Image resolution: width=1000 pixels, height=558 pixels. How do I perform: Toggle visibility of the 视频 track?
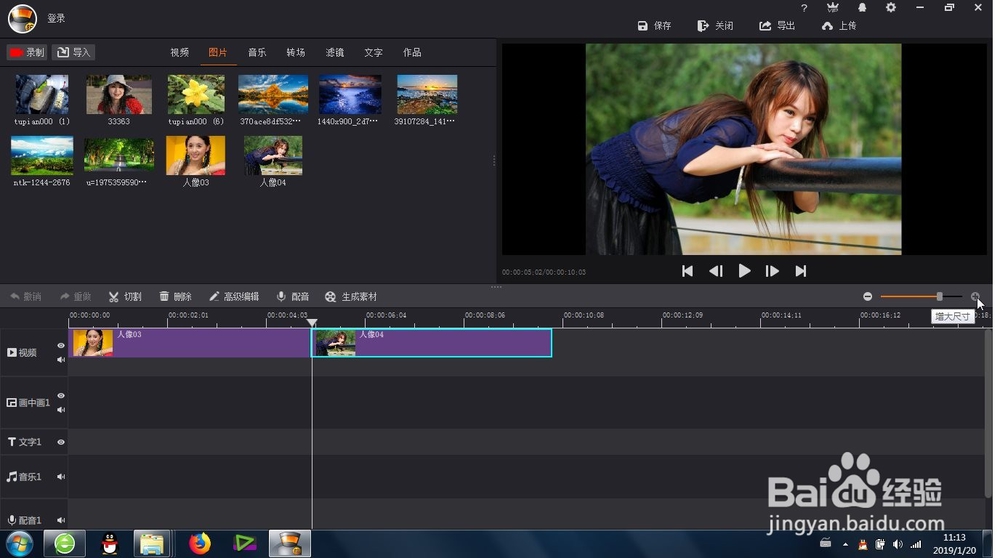61,346
